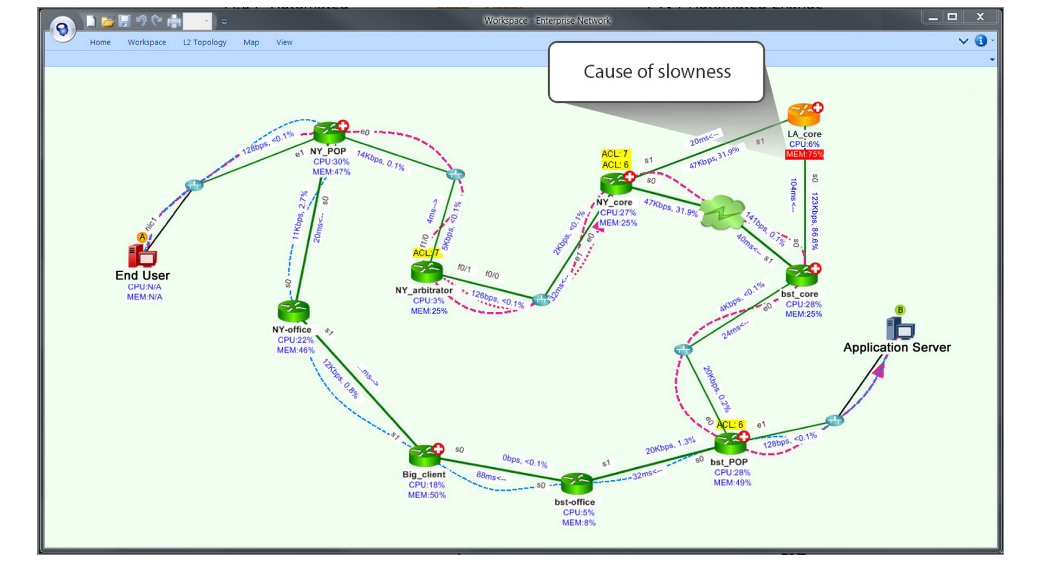Expand the quick access toolbar customize arrow

click(224, 22)
